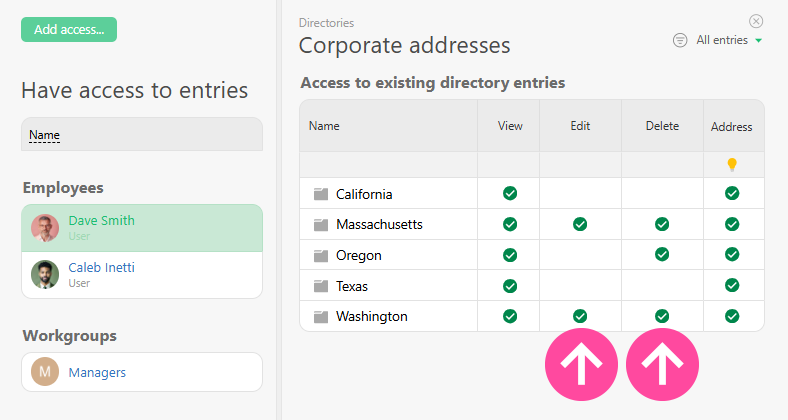This screenshot has width=788, height=420.
Task: Click the Oregon folder icon
Action: [321, 255]
